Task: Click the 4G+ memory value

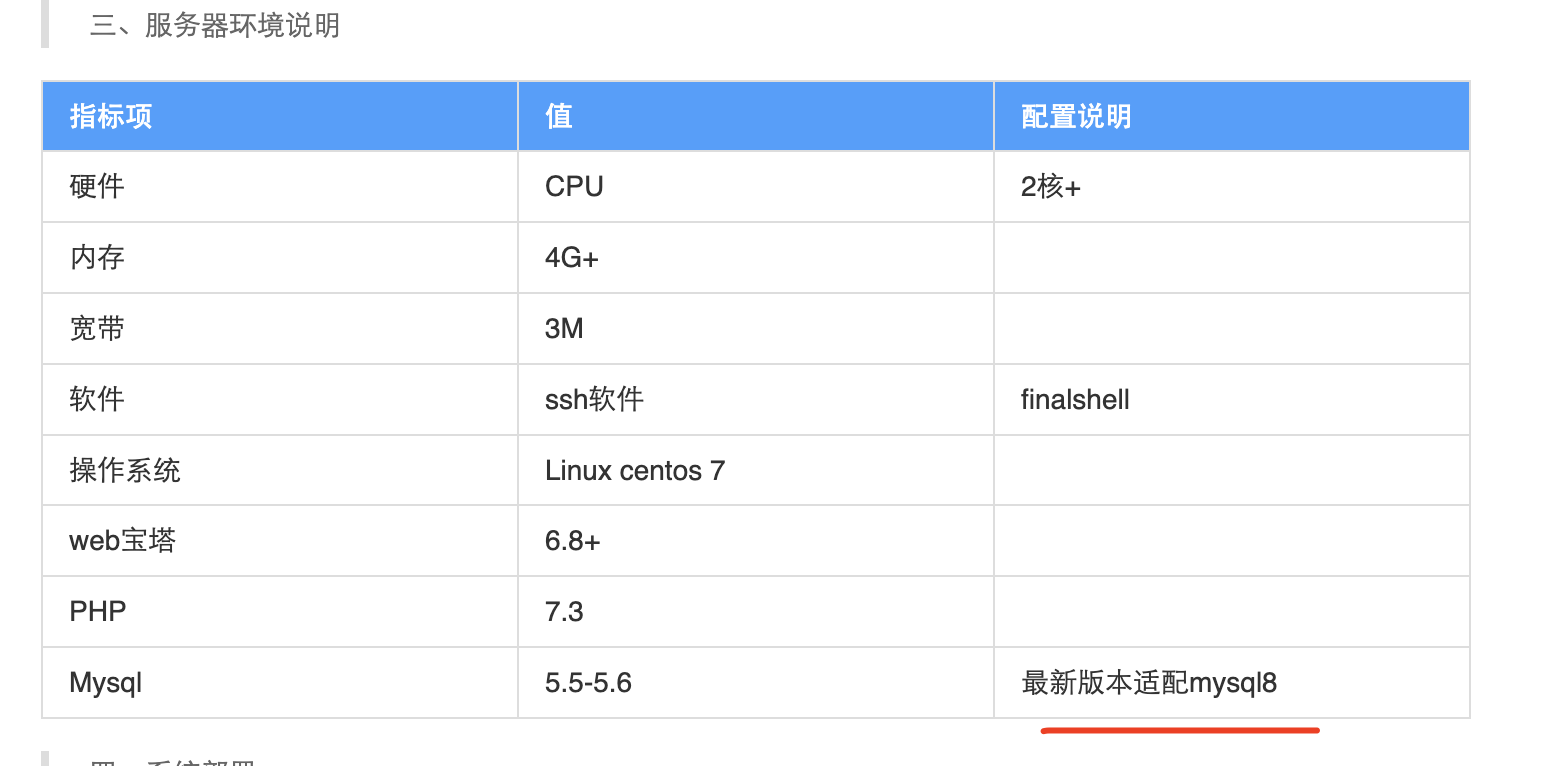Action: click(x=572, y=258)
